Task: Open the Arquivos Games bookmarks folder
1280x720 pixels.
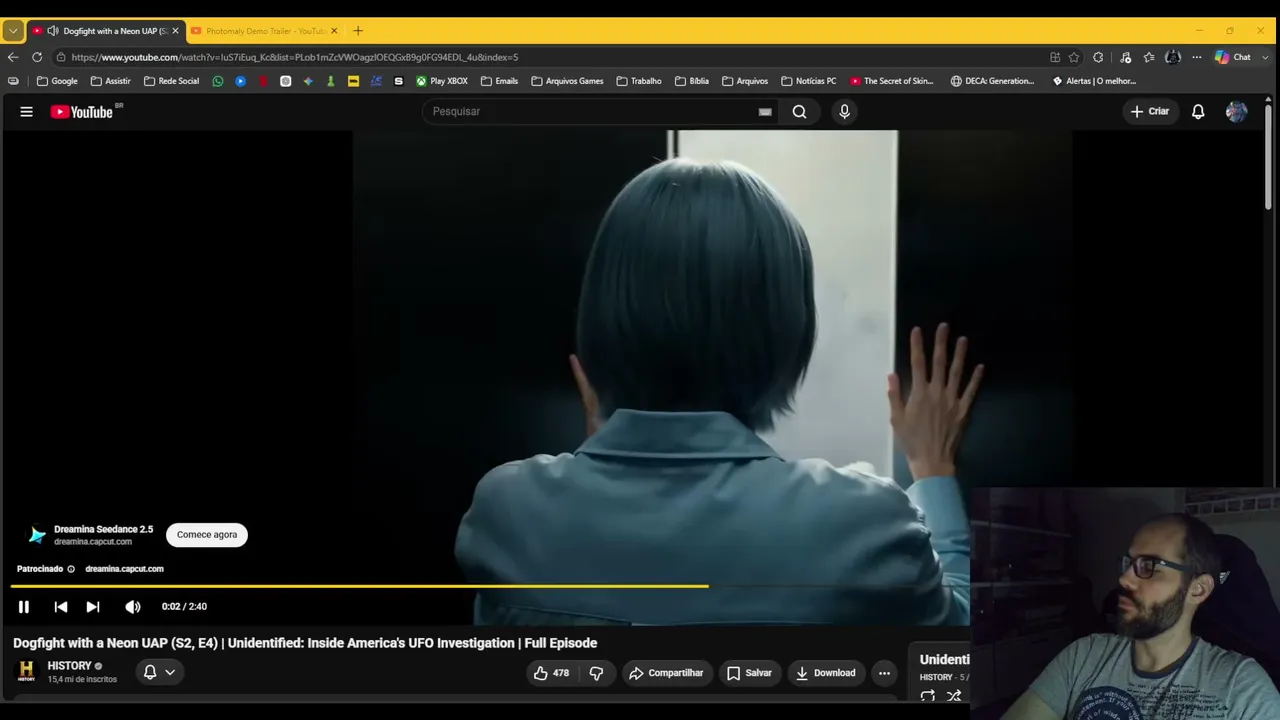Action: [x=567, y=81]
